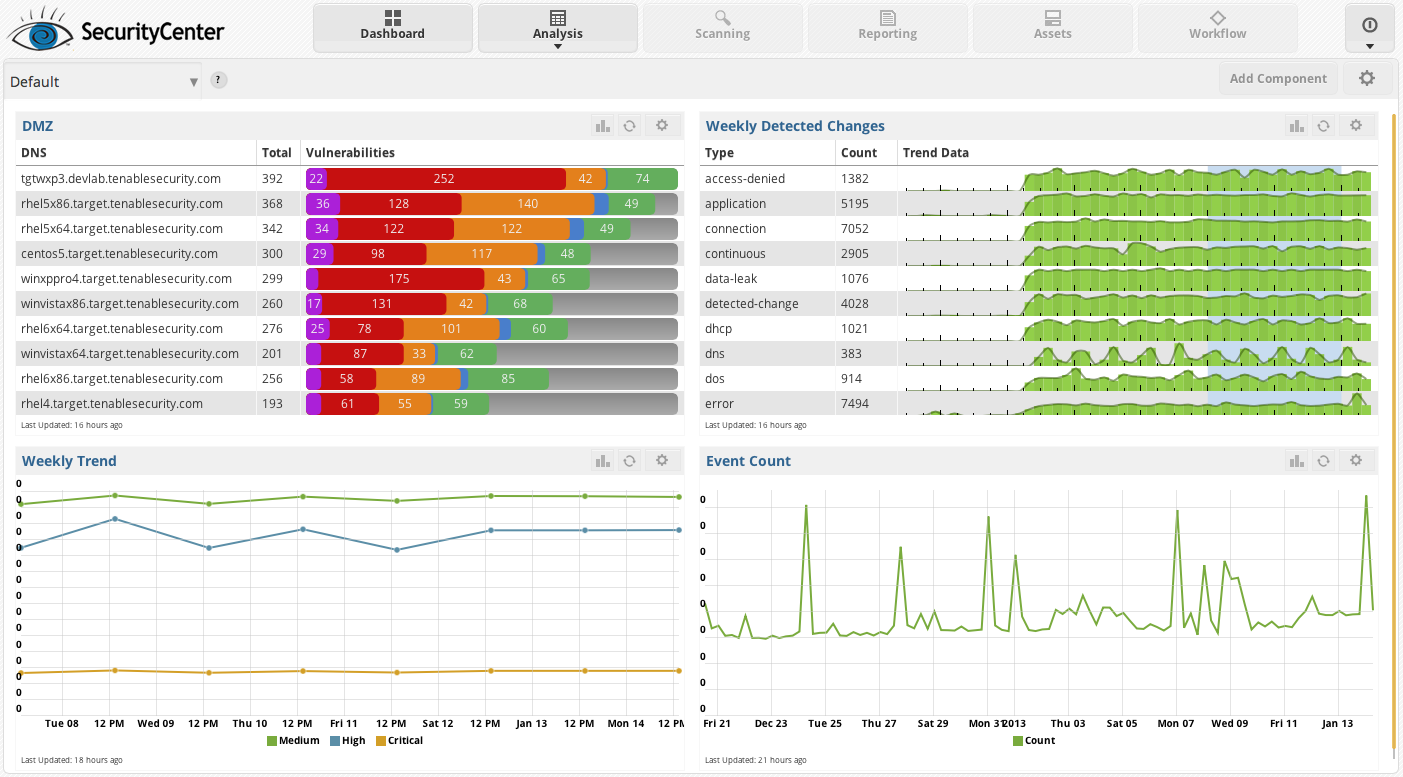This screenshot has height=777, width=1403.
Task: Click purple 36 segment in rhel5x86 bar
Action: 323,204
